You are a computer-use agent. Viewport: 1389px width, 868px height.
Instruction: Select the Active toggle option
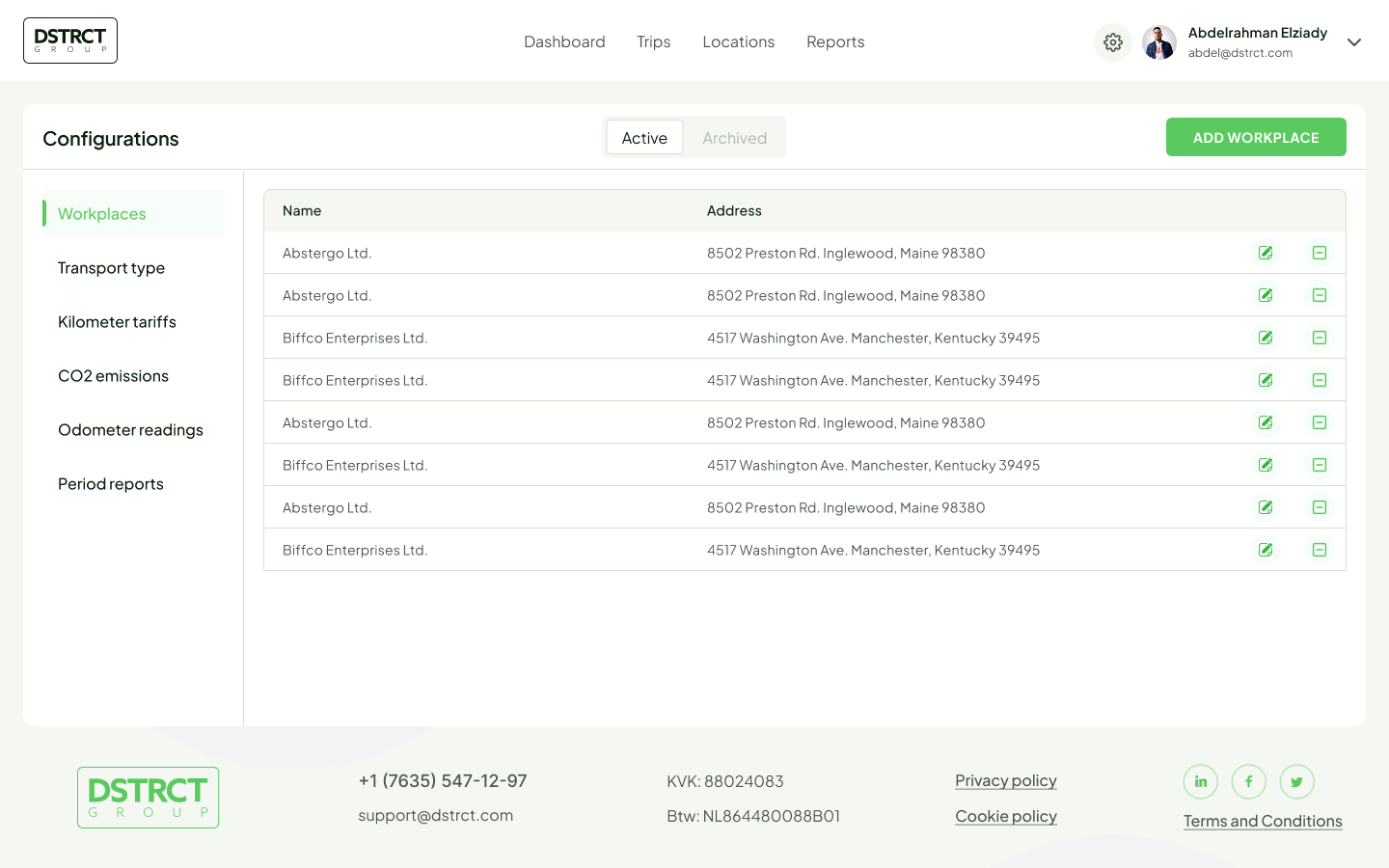click(x=644, y=138)
